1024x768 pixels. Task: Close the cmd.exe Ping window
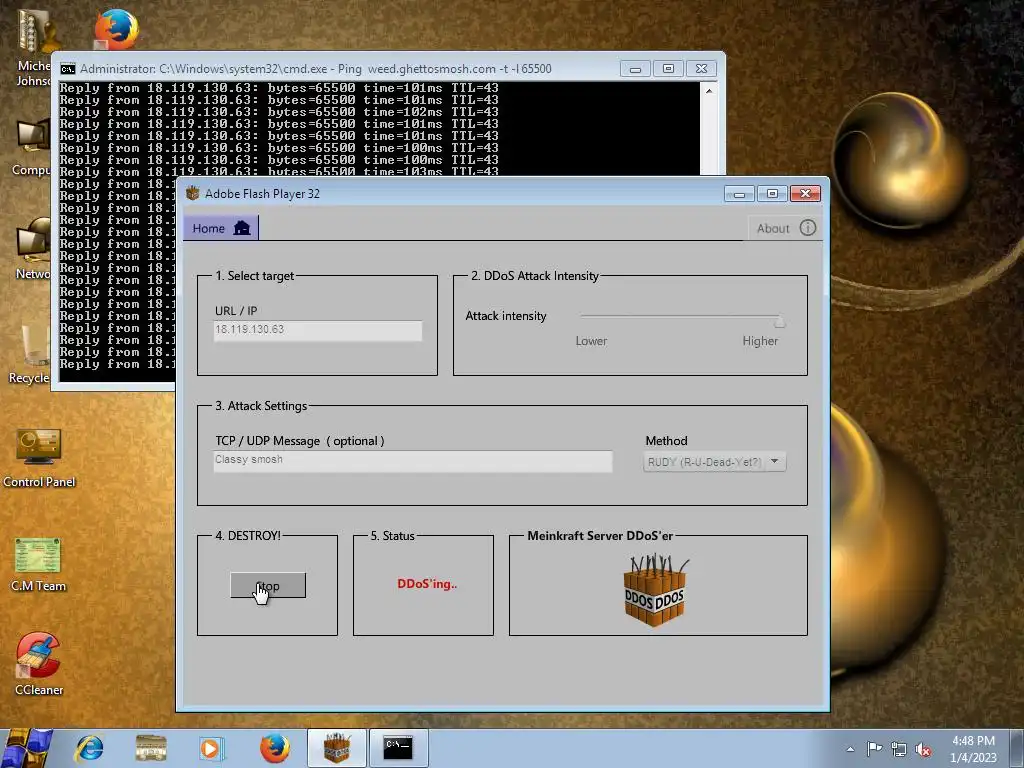(701, 69)
